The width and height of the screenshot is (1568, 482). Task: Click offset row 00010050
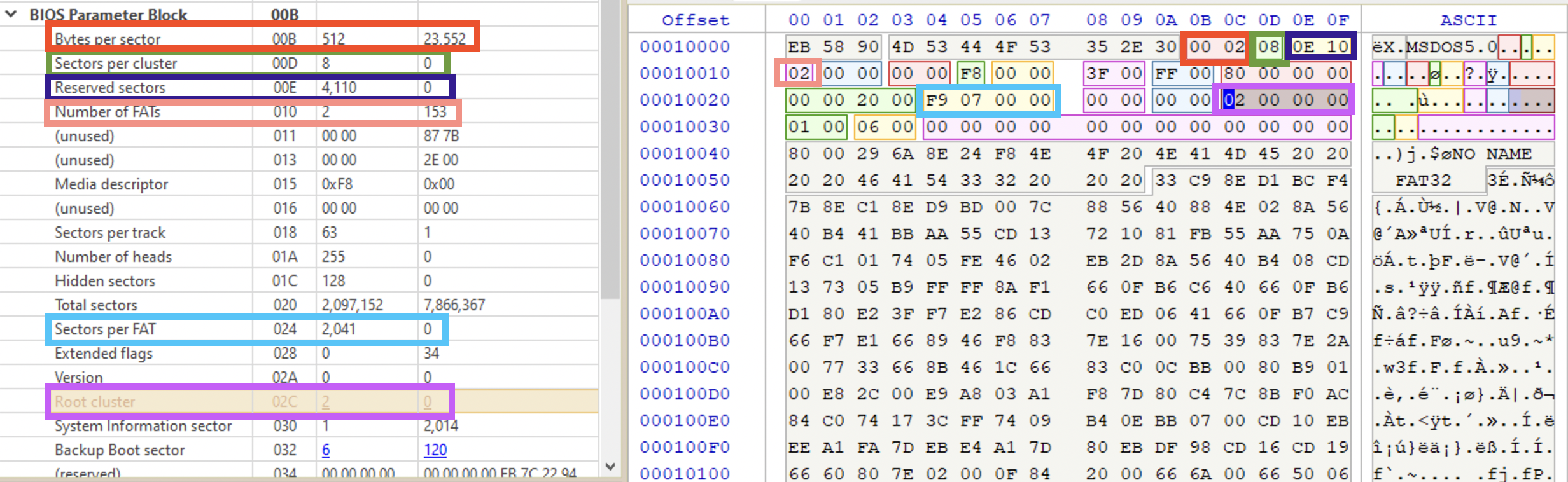(x=685, y=180)
